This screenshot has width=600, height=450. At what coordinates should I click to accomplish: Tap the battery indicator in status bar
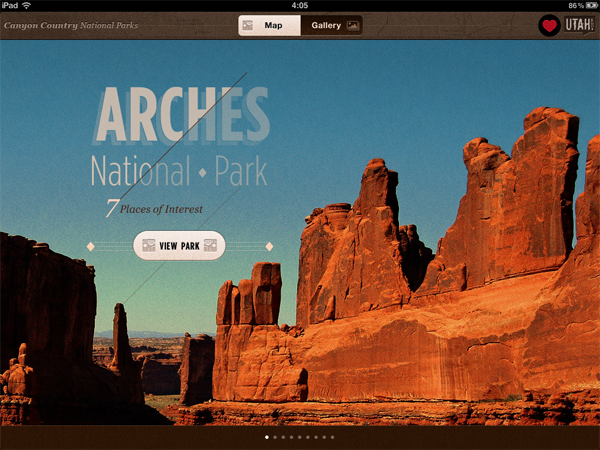point(590,5)
